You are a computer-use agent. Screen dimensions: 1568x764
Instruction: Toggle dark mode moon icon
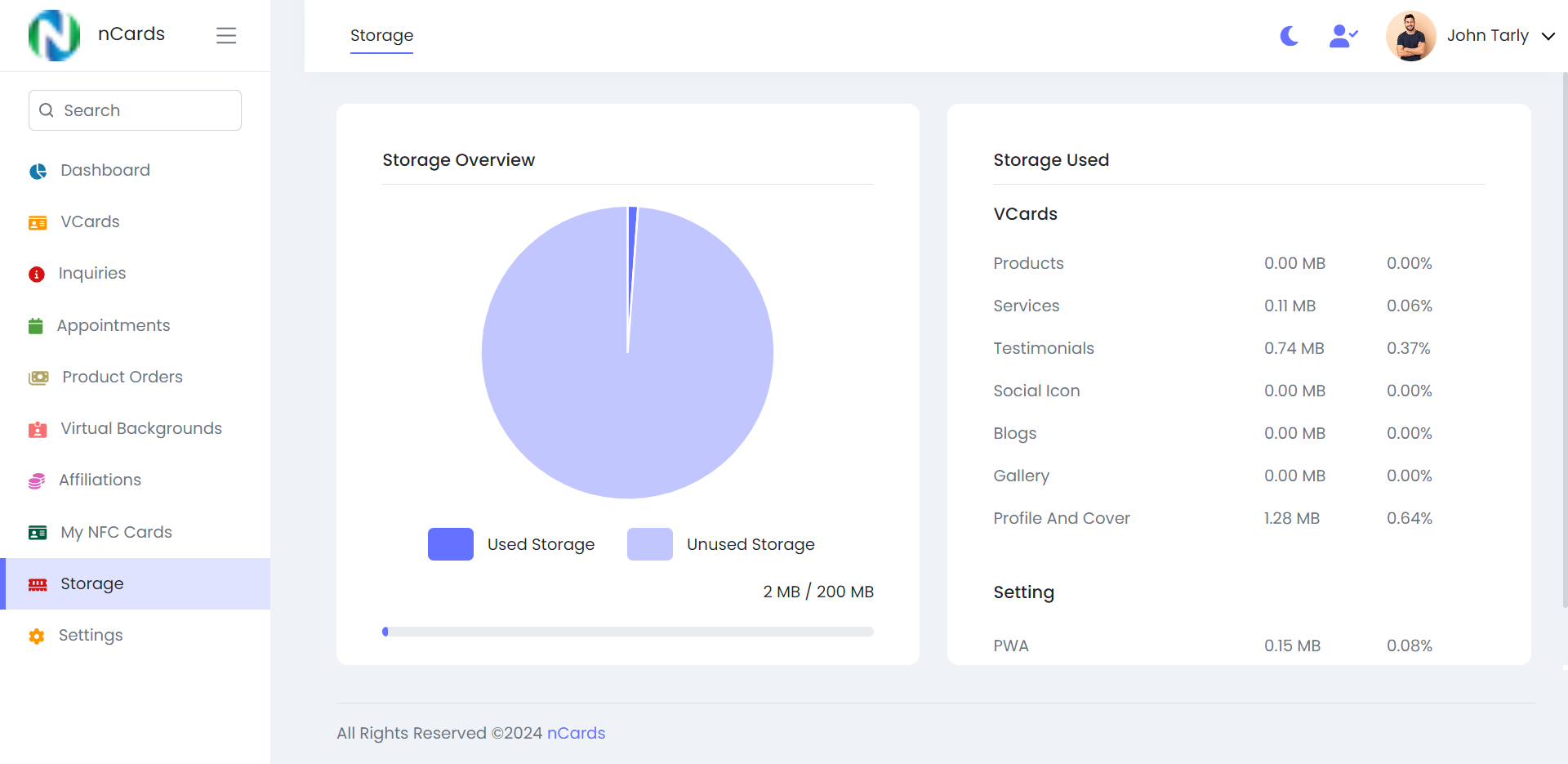click(x=1289, y=36)
